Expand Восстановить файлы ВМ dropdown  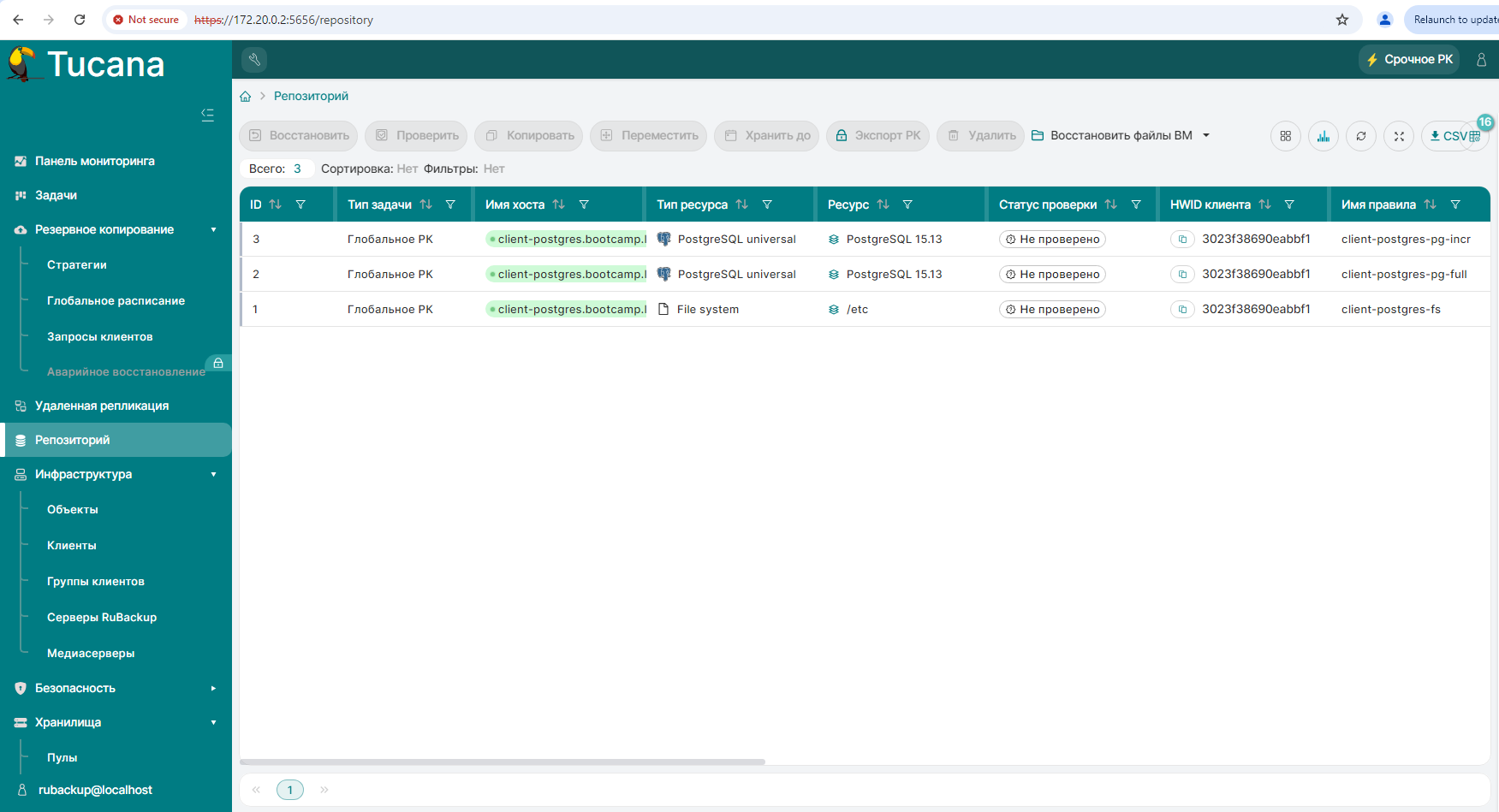coord(1206,135)
